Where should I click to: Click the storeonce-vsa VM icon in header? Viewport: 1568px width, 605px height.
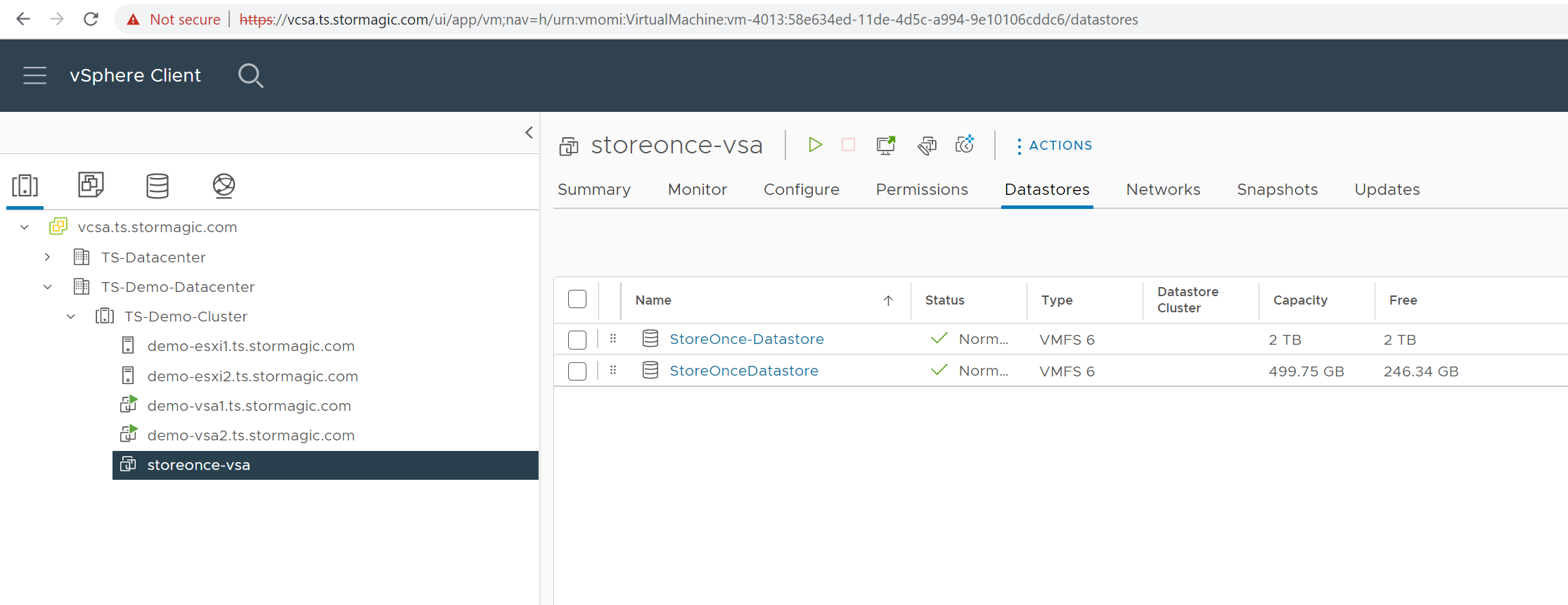click(x=569, y=146)
